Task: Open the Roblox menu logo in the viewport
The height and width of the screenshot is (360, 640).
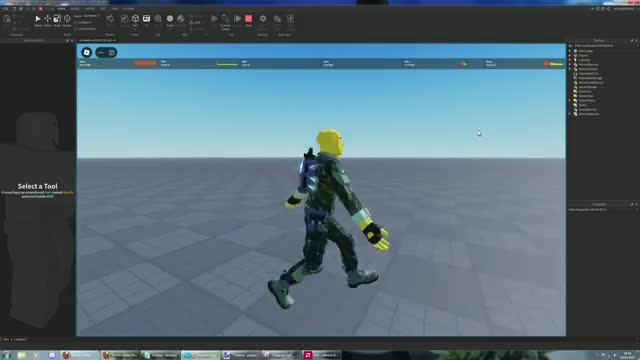Action: tap(87, 52)
